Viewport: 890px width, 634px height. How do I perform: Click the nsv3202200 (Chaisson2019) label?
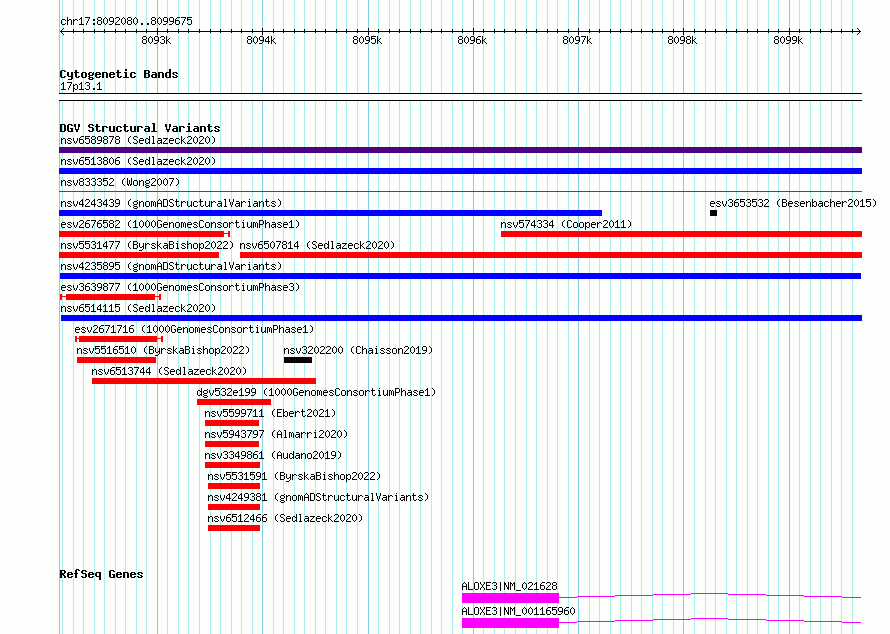358,350
